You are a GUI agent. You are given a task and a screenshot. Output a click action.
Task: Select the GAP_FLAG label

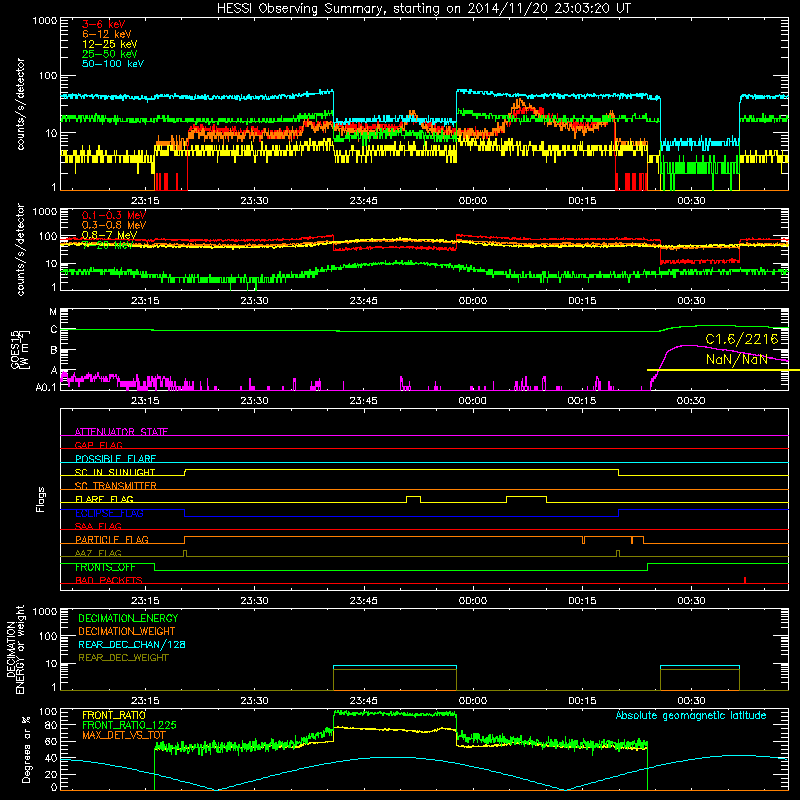point(98,445)
